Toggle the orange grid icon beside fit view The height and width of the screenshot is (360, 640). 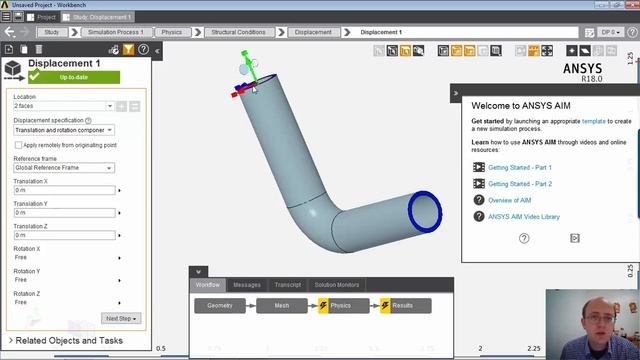[534, 51]
